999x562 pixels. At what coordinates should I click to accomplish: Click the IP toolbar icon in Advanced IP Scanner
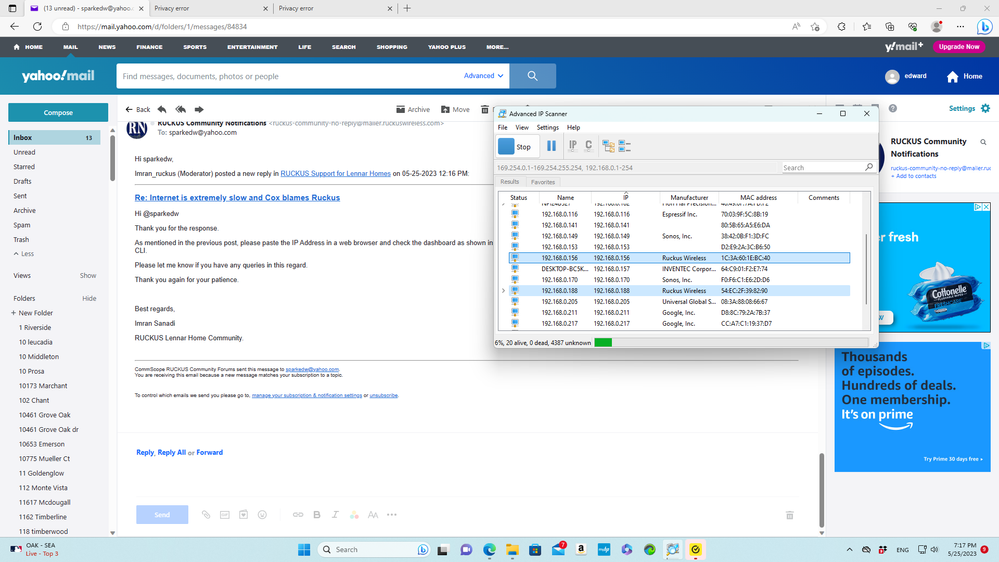572,146
